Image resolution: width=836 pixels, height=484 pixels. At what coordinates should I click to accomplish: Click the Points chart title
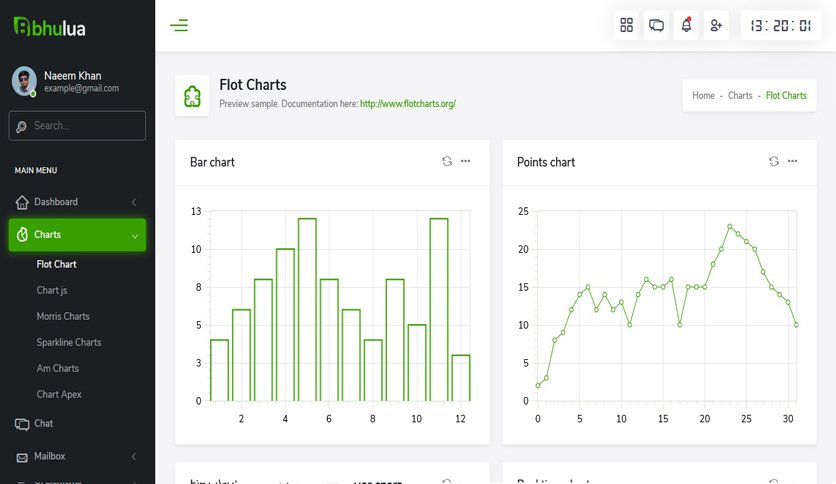(546, 162)
